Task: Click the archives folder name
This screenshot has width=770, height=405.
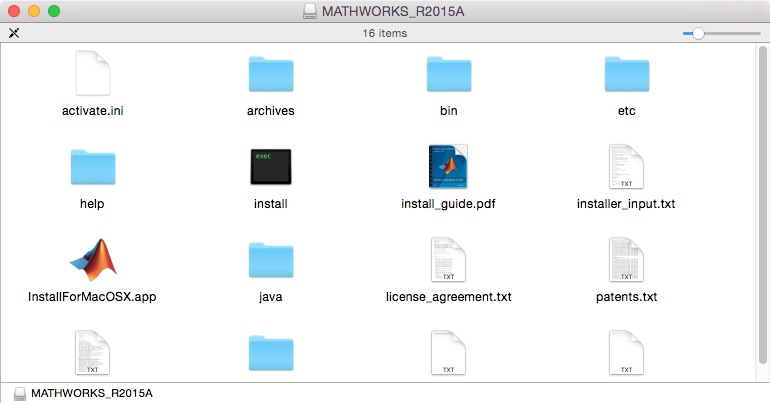Action: pyautogui.click(x=271, y=111)
